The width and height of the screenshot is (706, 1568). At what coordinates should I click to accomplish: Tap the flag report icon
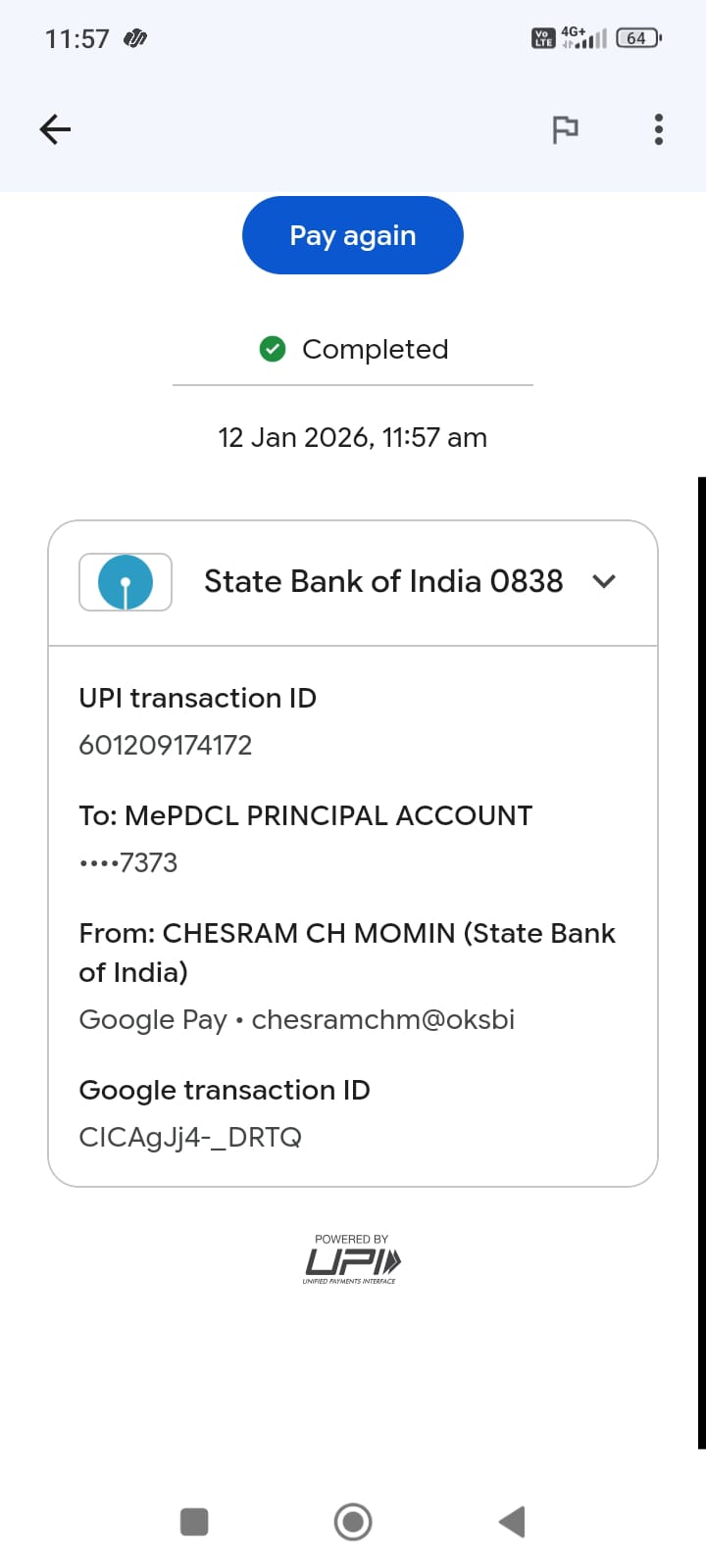565,129
